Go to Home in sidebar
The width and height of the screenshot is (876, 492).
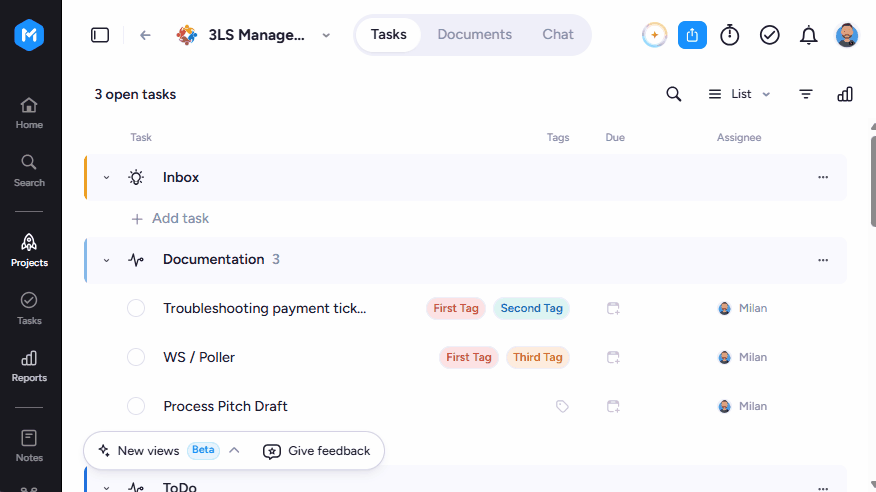coord(29,113)
